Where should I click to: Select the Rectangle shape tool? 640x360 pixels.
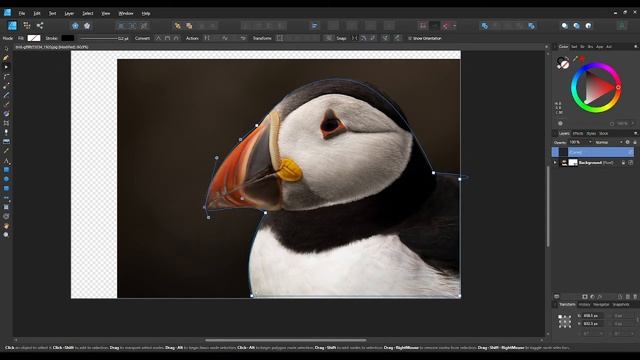point(6,170)
